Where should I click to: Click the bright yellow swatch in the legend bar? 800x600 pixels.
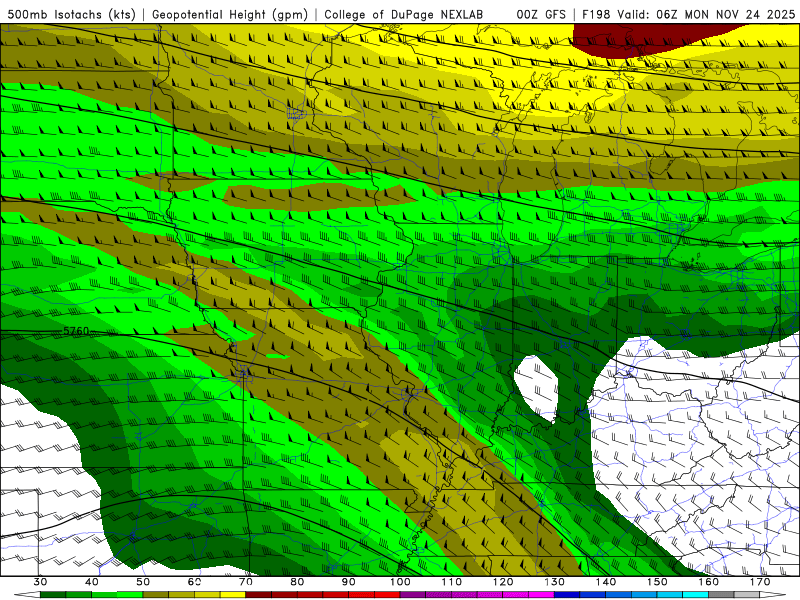pos(233,595)
